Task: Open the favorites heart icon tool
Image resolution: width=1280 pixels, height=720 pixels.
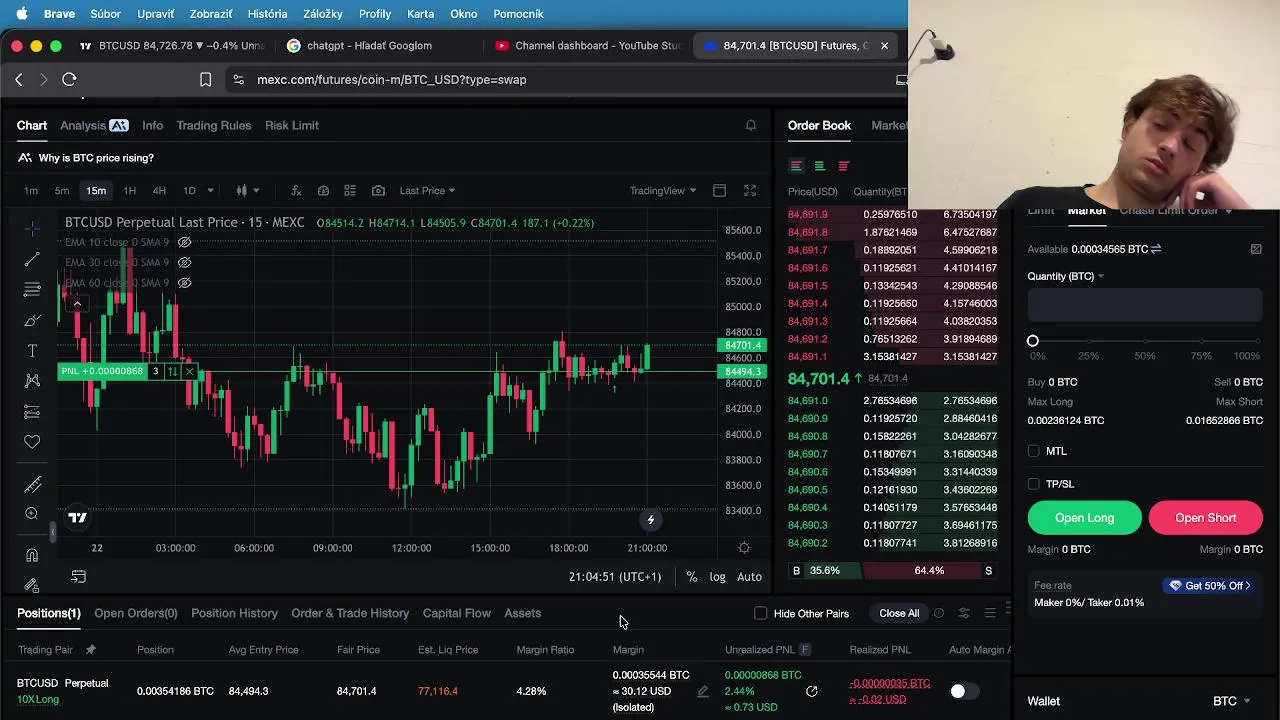Action: [x=32, y=441]
